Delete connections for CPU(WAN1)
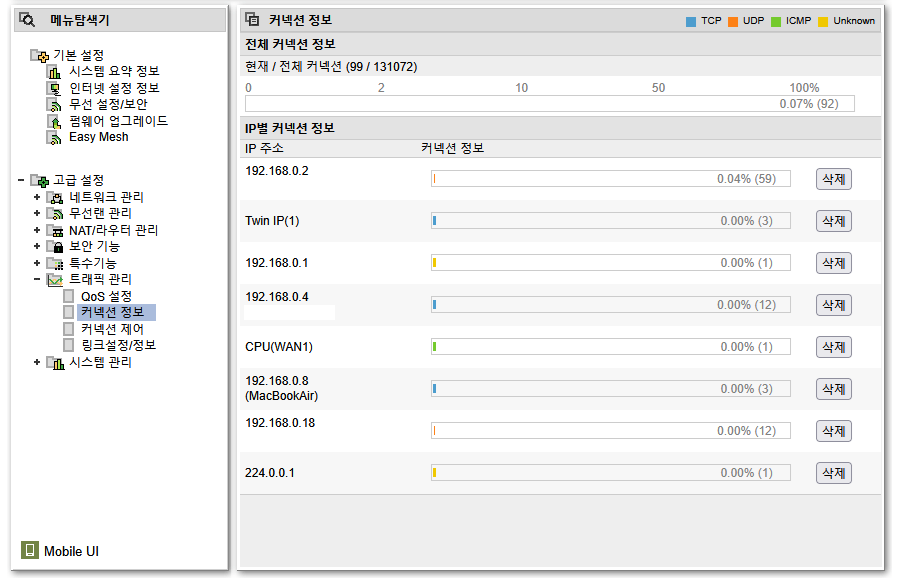The width and height of the screenshot is (920, 586). click(x=834, y=347)
